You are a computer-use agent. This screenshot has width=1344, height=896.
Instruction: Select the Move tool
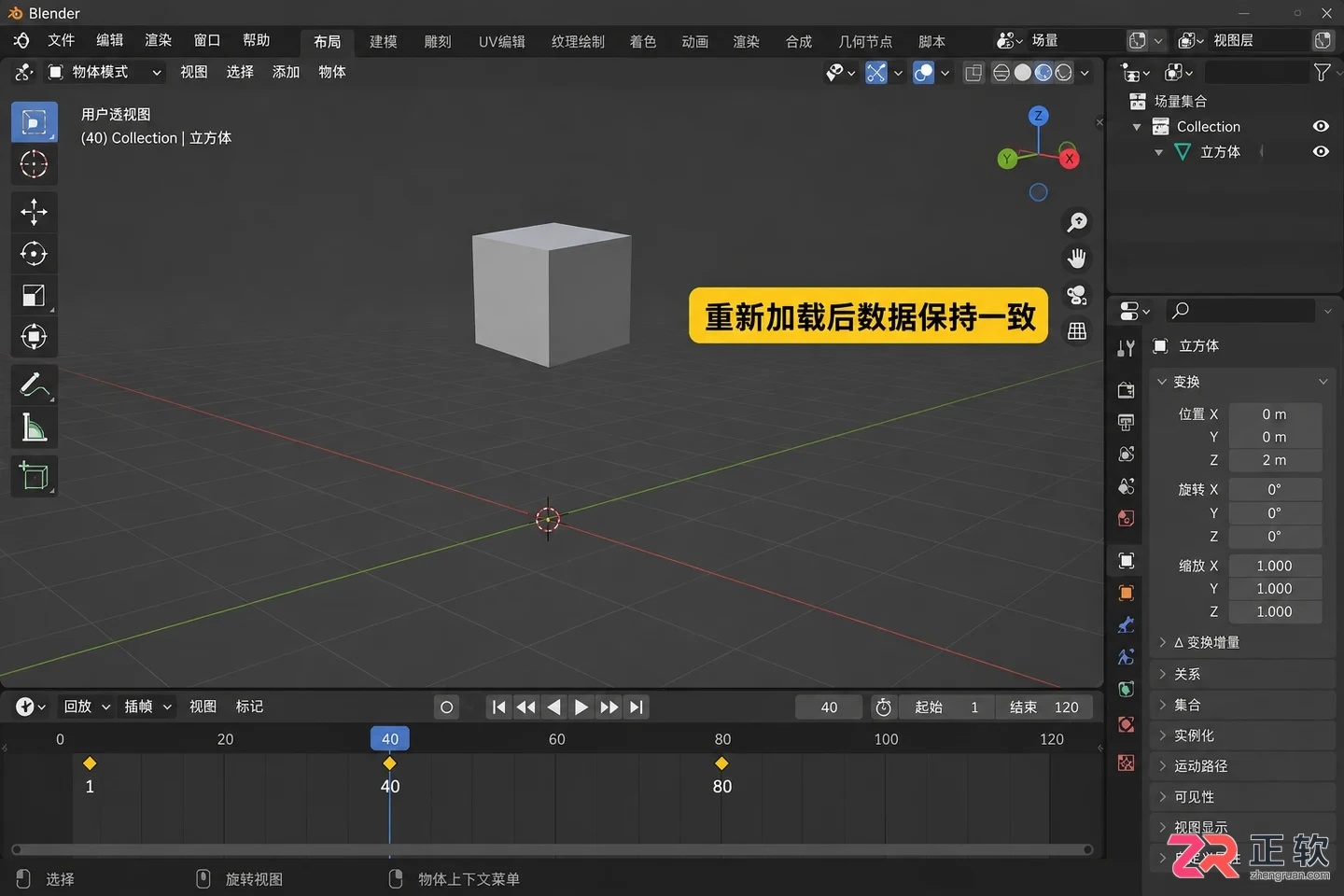coord(35,212)
